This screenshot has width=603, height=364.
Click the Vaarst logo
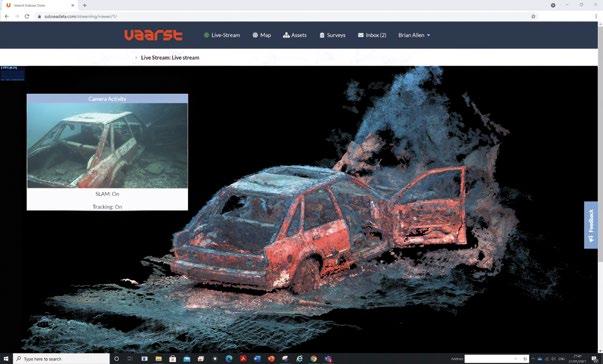coord(153,35)
